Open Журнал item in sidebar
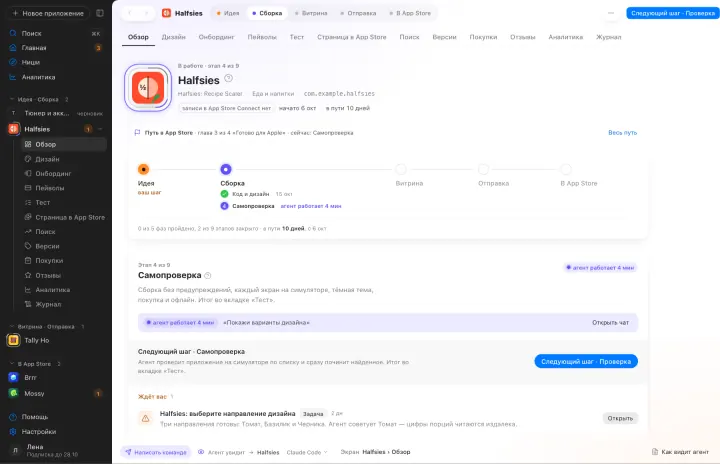Screen dimensions: 720x464 (63, 304)
